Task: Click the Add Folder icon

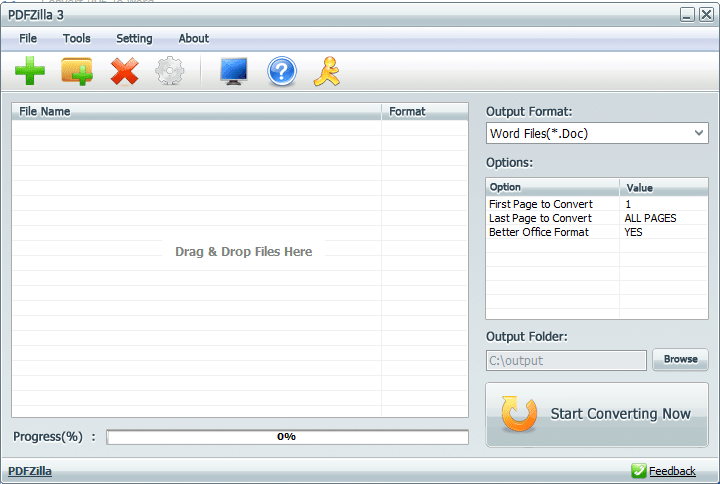Action: click(x=77, y=71)
